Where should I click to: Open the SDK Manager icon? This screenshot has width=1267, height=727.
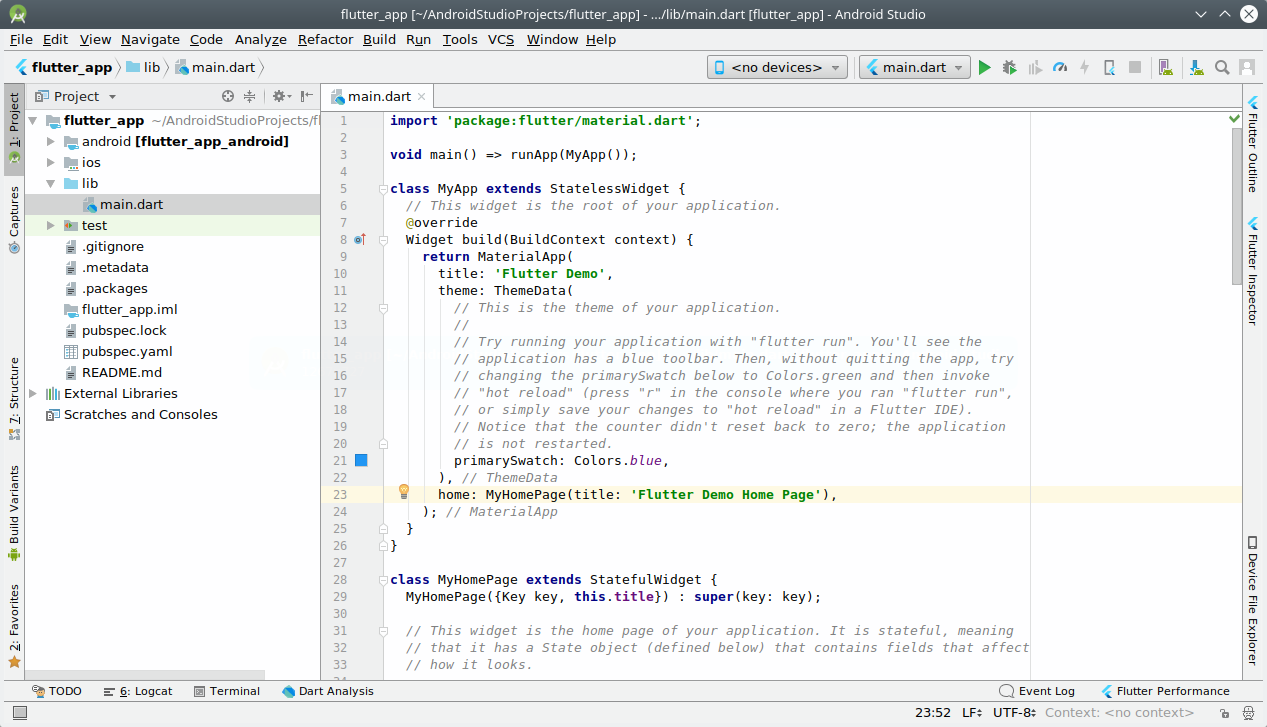(x=1195, y=67)
